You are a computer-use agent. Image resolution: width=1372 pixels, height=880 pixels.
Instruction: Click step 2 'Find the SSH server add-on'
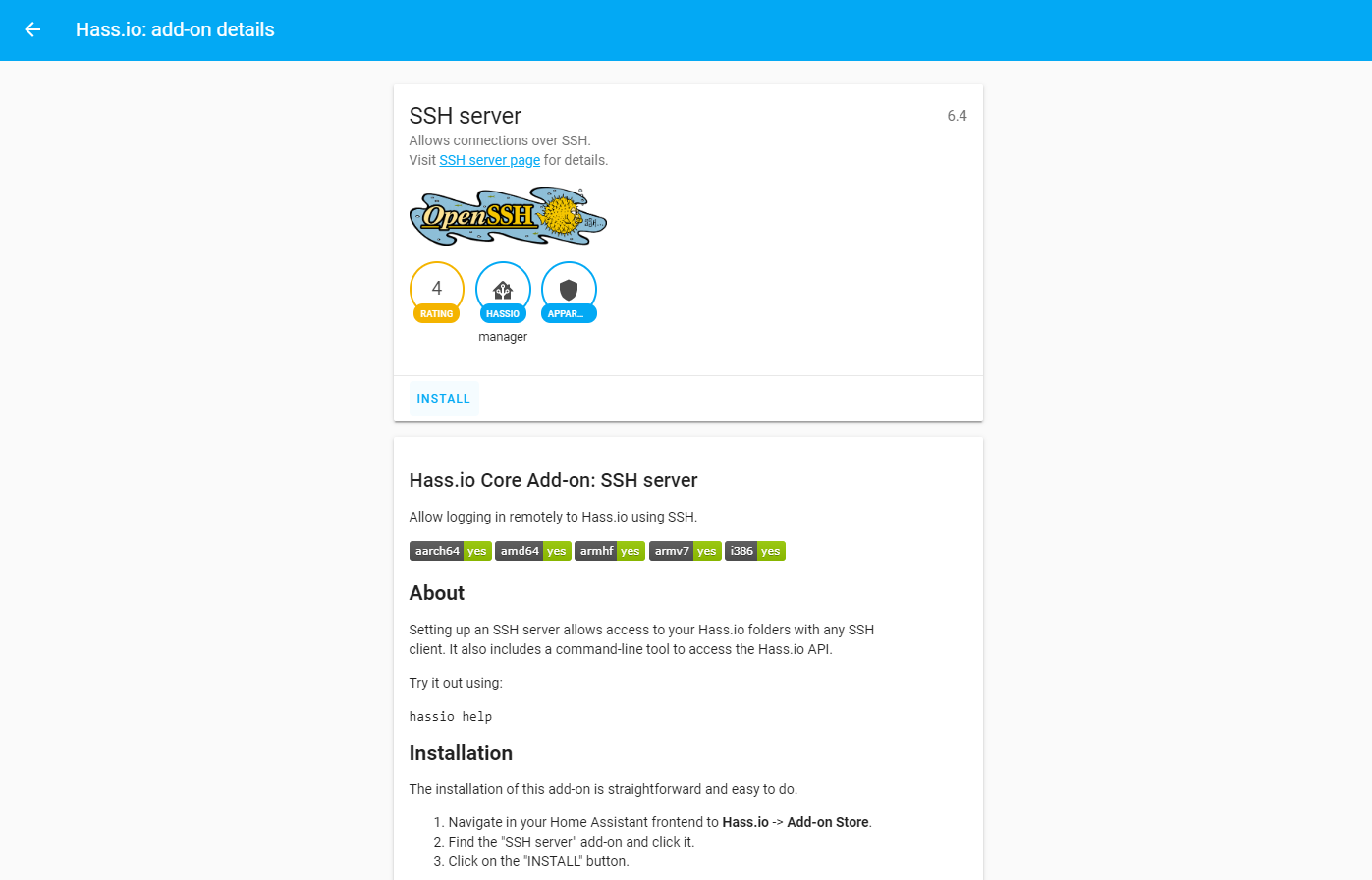tap(572, 842)
